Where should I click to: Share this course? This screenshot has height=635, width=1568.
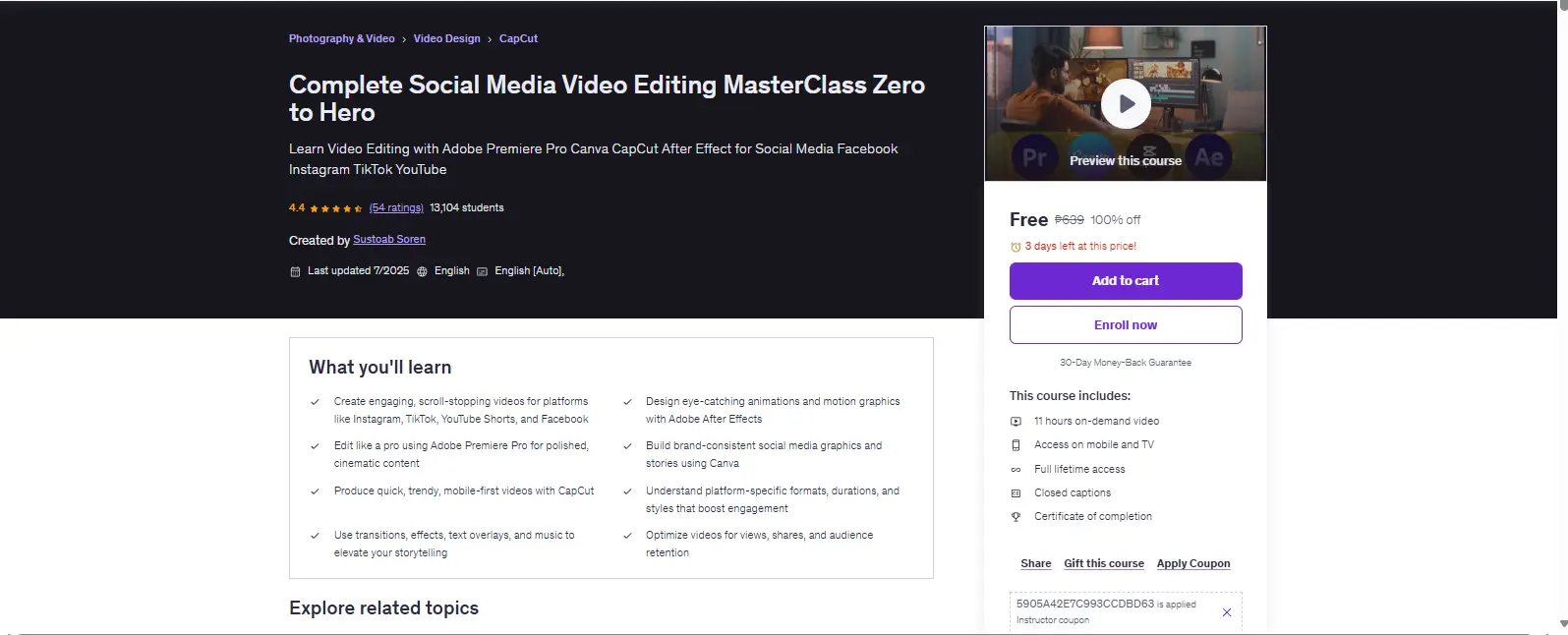1035,564
